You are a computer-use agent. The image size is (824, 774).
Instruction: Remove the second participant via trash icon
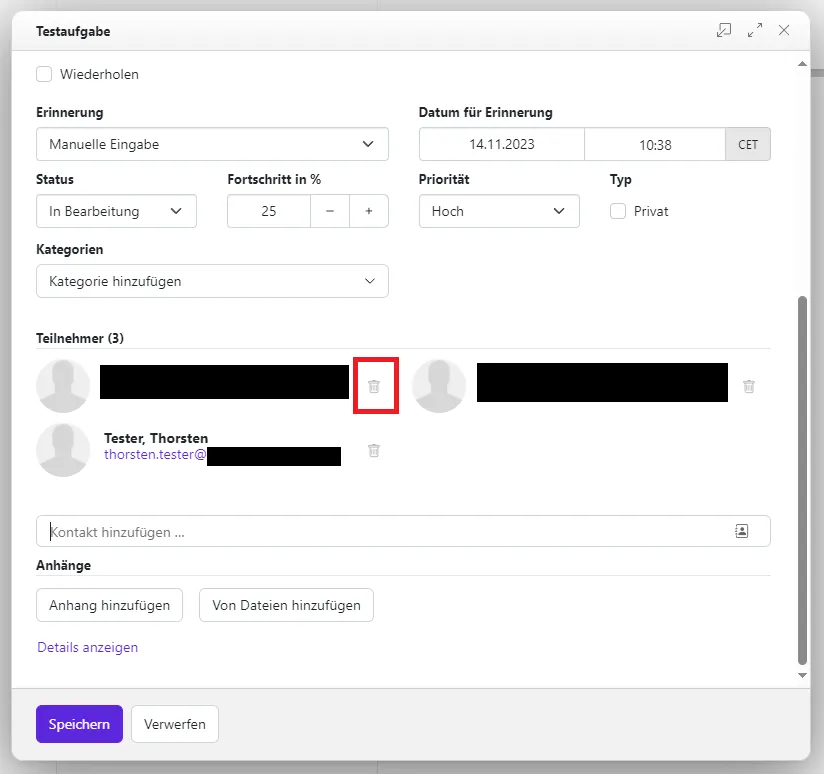pyautogui.click(x=749, y=386)
